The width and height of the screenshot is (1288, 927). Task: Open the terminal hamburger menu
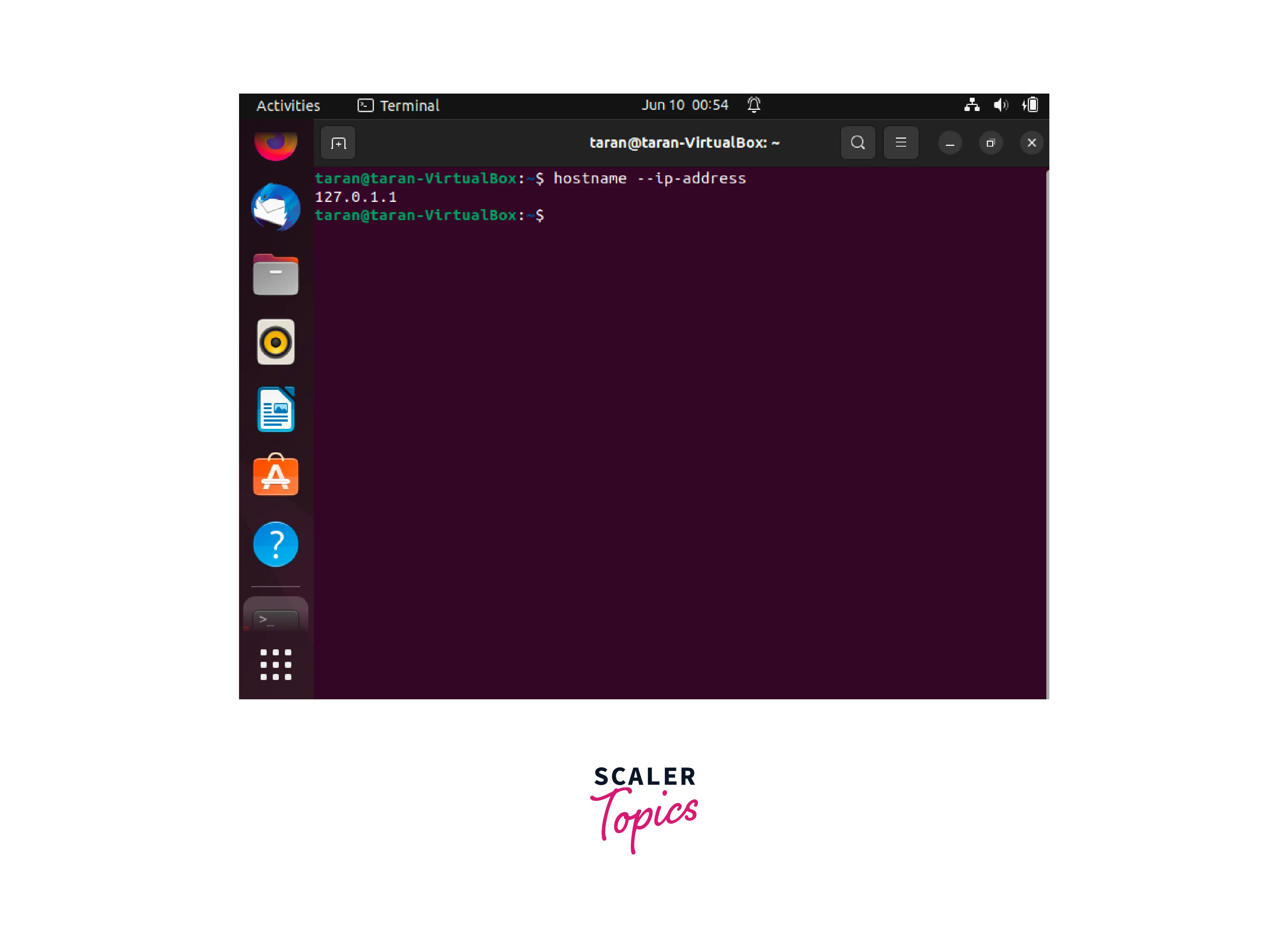901,142
